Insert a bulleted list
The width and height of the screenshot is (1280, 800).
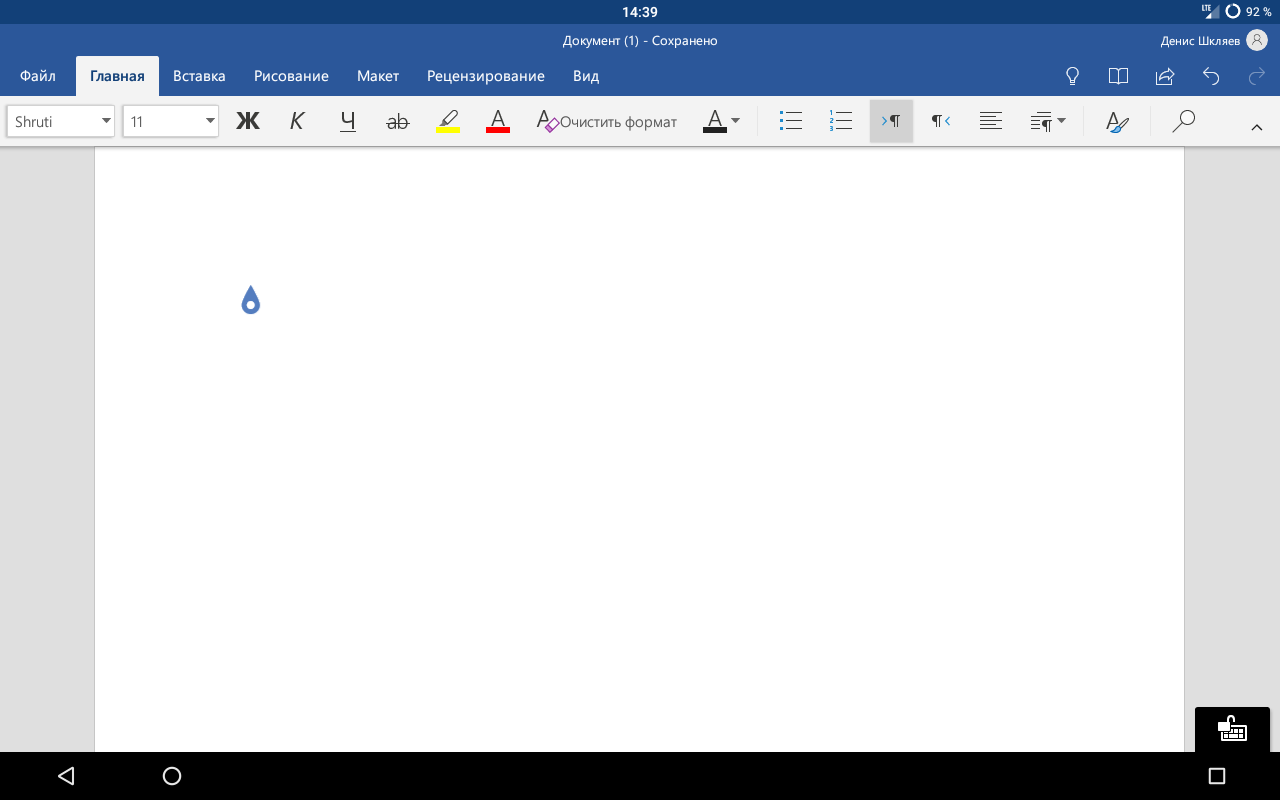point(791,121)
